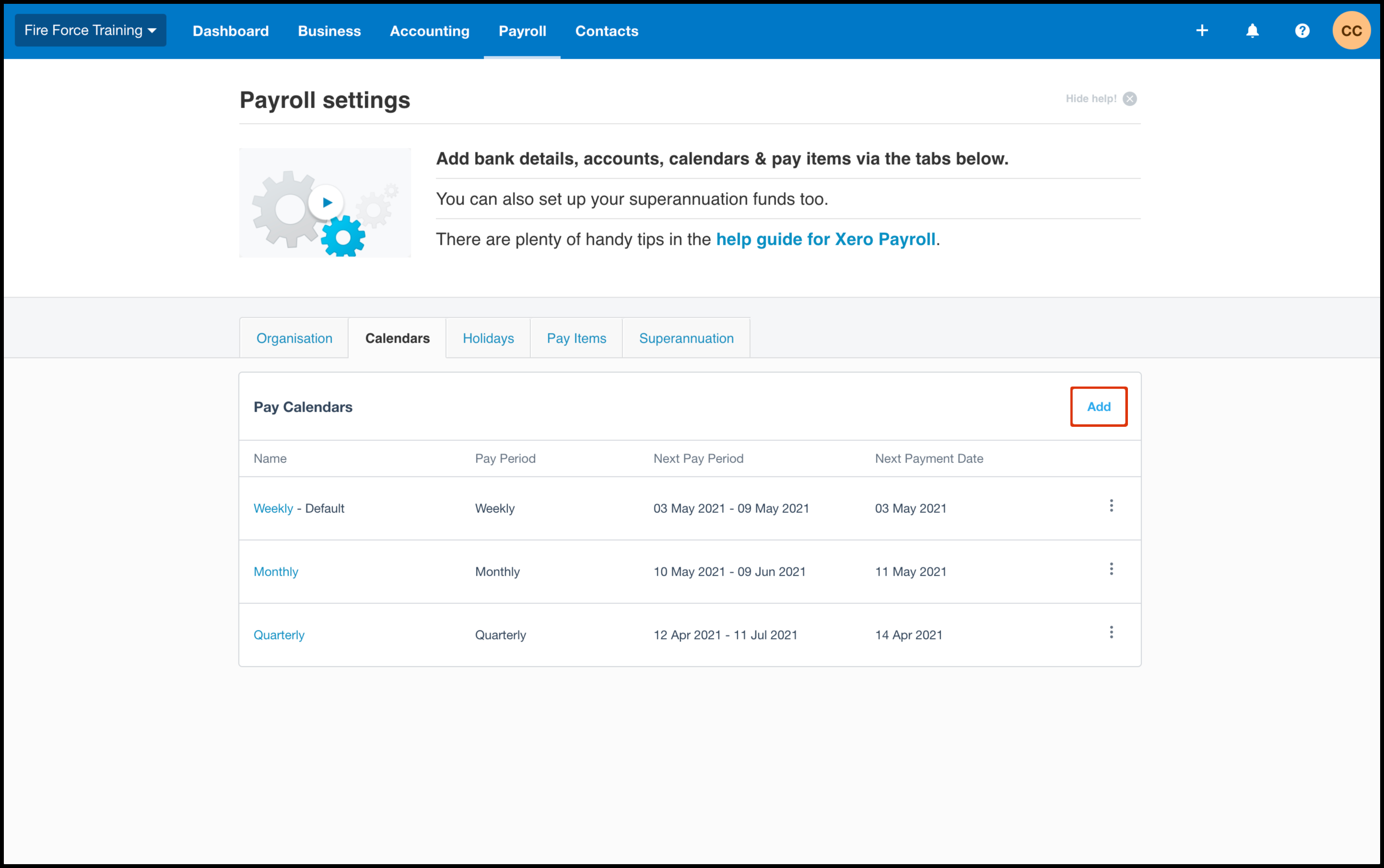Play the payroll settings help video
1384x868 pixels.
click(x=326, y=203)
